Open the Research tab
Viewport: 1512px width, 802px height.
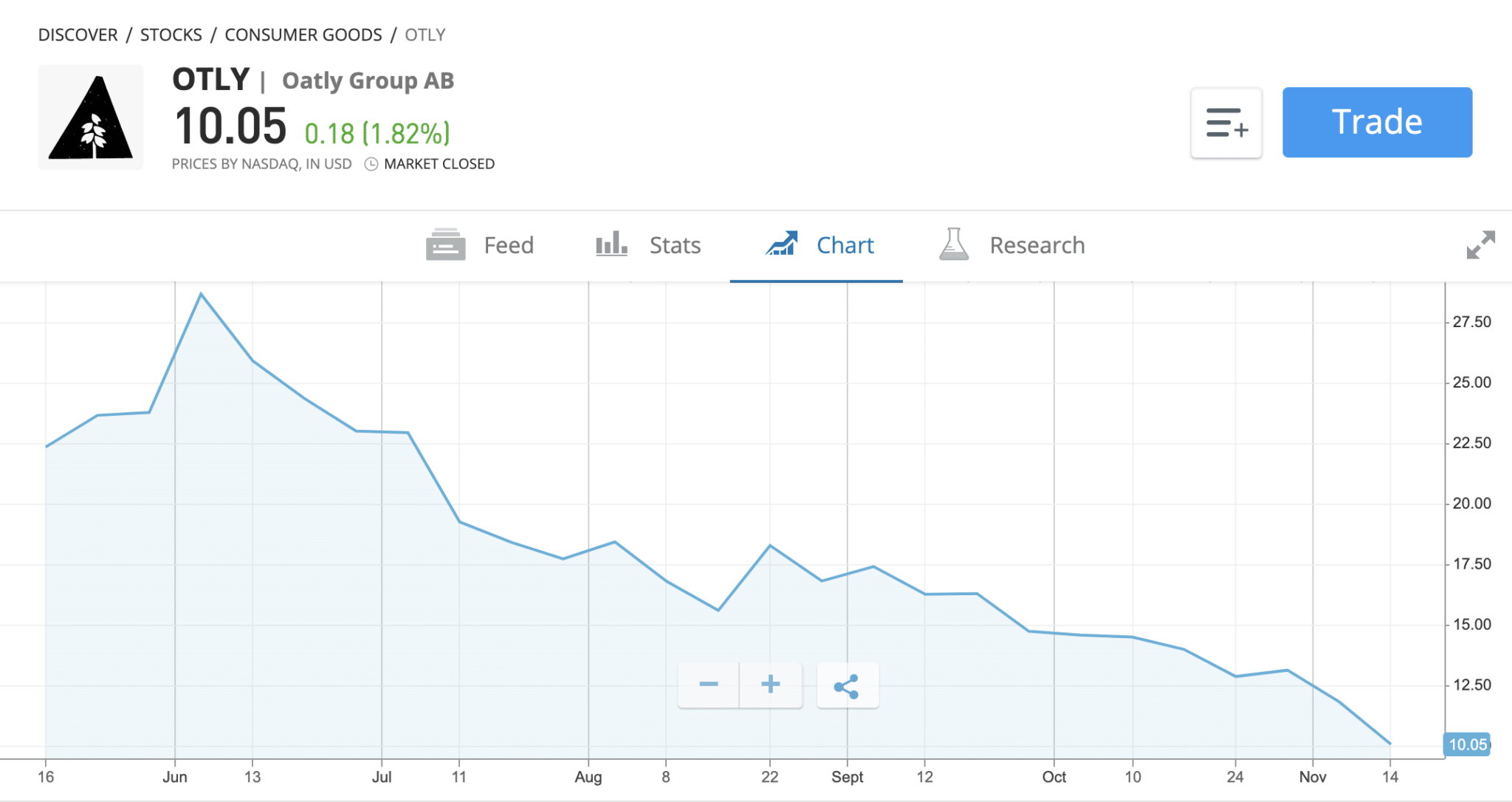tap(1011, 244)
